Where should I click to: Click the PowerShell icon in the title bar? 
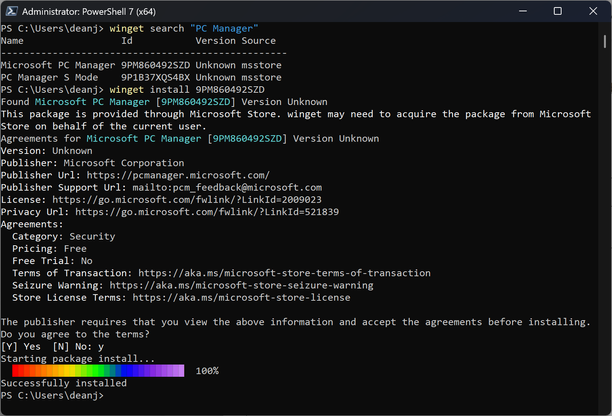(14, 12)
